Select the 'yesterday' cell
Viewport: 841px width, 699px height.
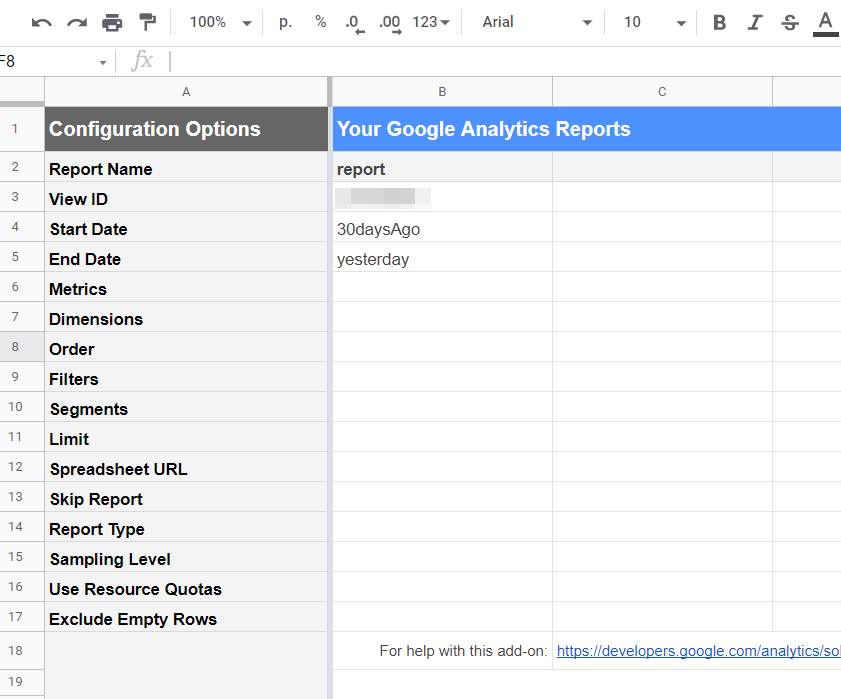pos(442,259)
